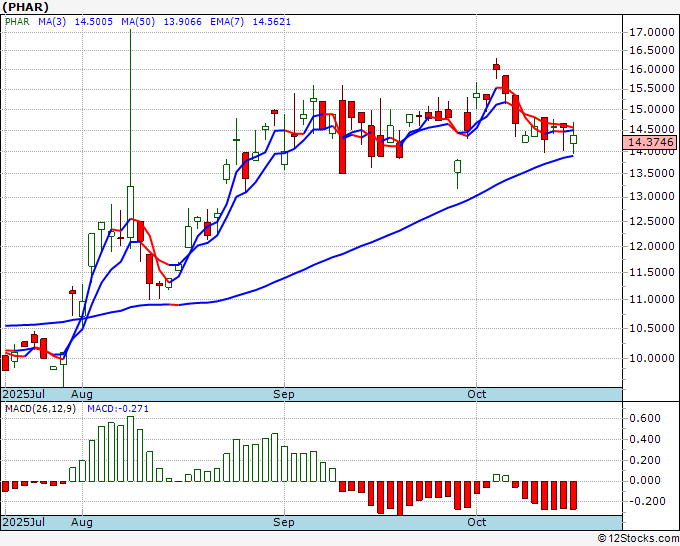Click the 13.5000 price axis label
Image resolution: width=680 pixels, height=546 pixels.
[651, 173]
